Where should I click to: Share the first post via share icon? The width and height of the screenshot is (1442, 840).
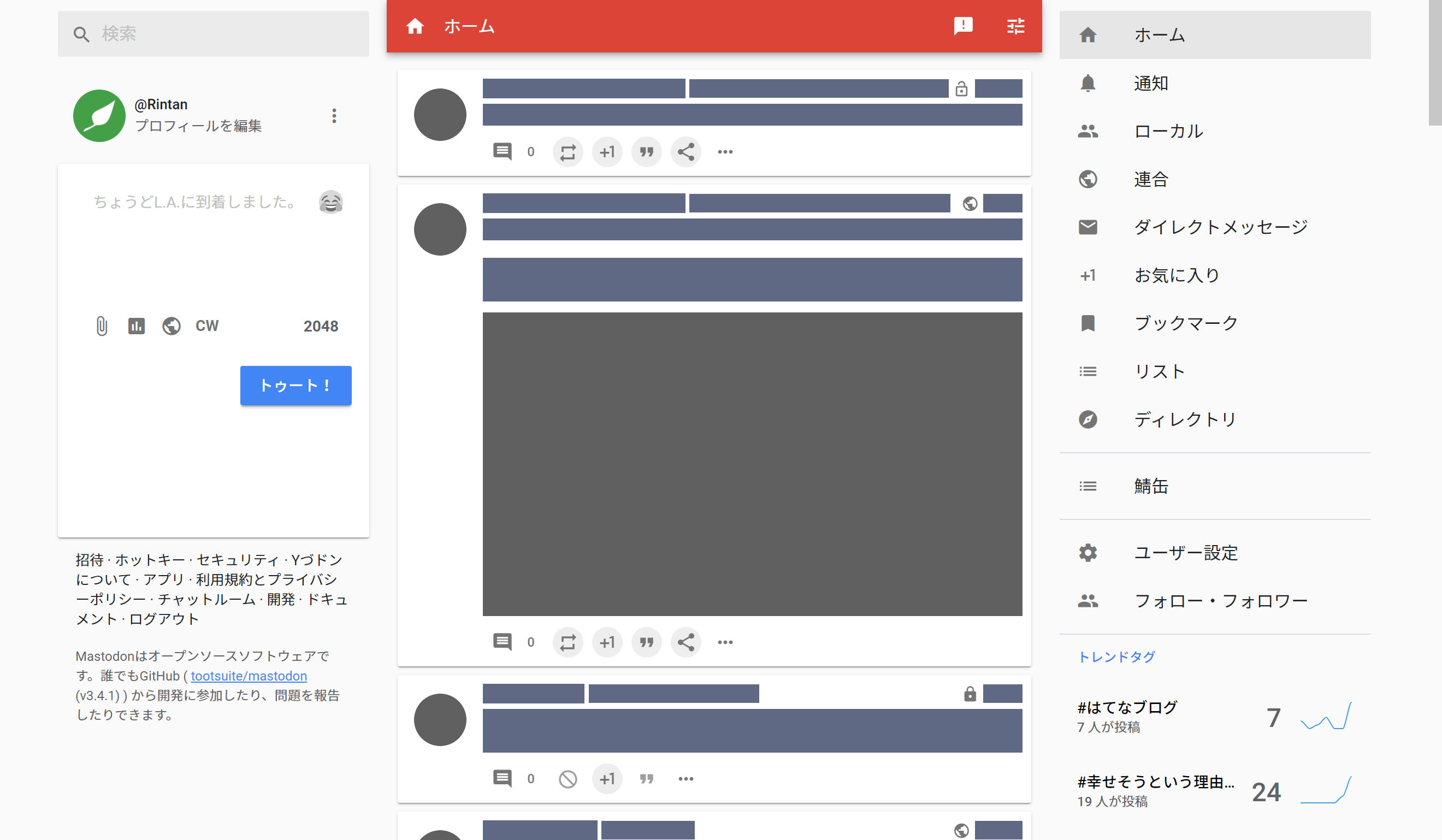[x=685, y=152]
